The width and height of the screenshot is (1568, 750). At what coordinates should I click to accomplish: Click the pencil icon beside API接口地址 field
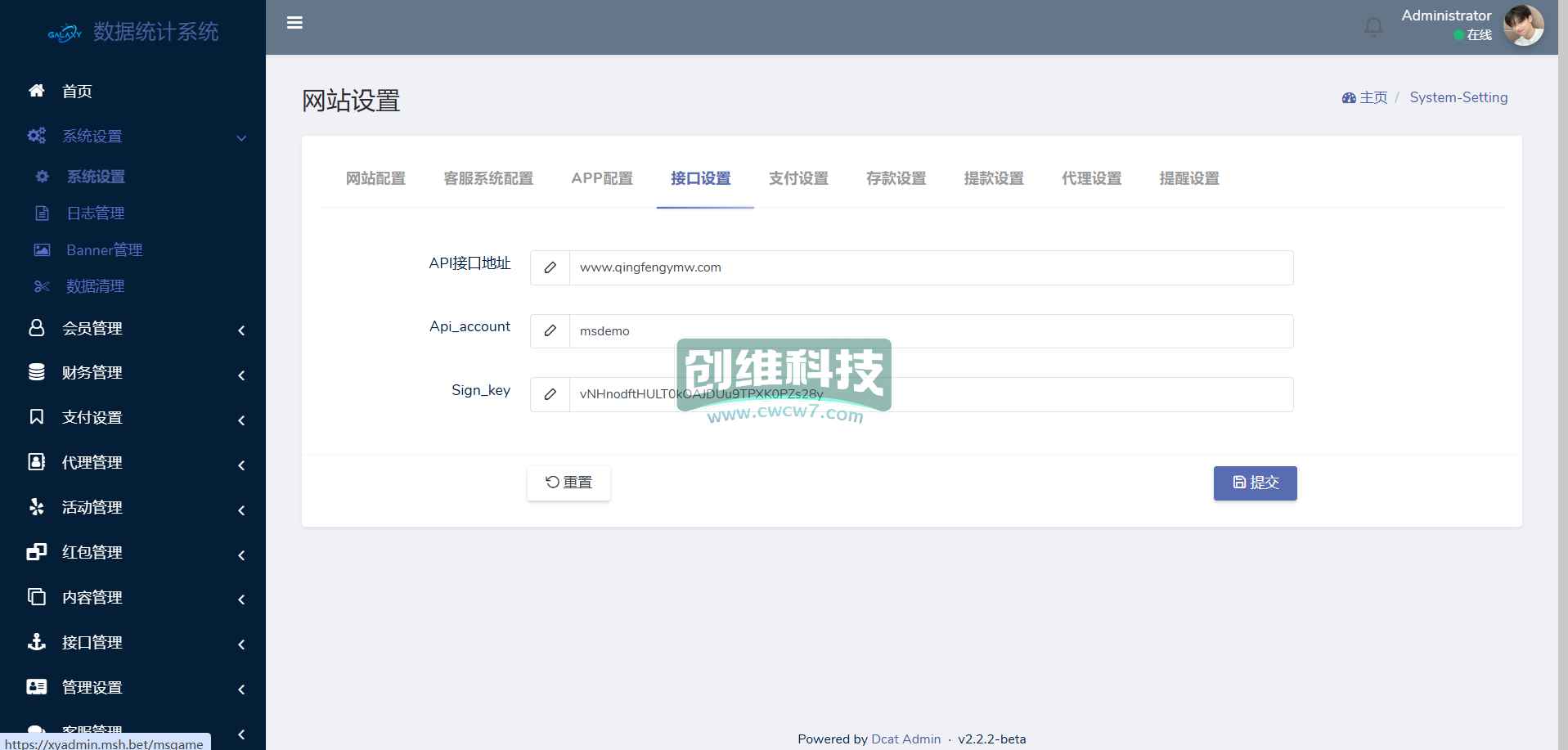point(550,267)
